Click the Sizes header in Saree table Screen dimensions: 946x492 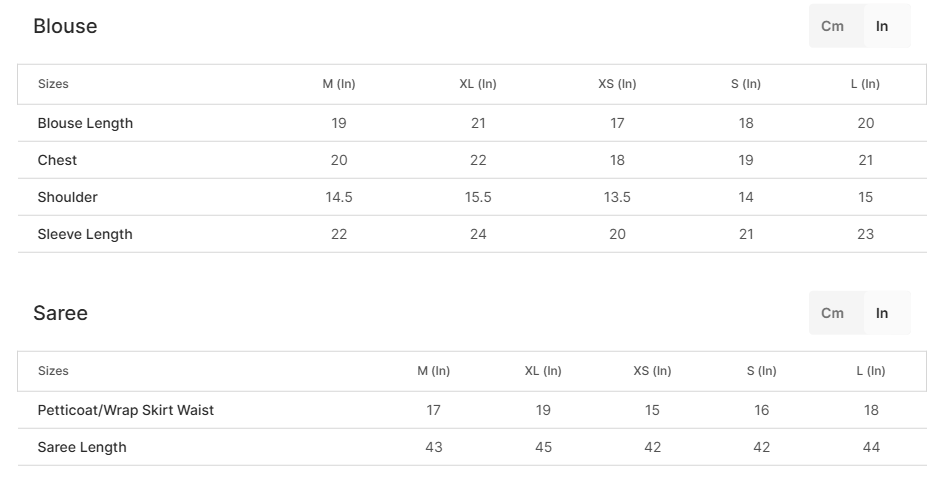coord(53,371)
